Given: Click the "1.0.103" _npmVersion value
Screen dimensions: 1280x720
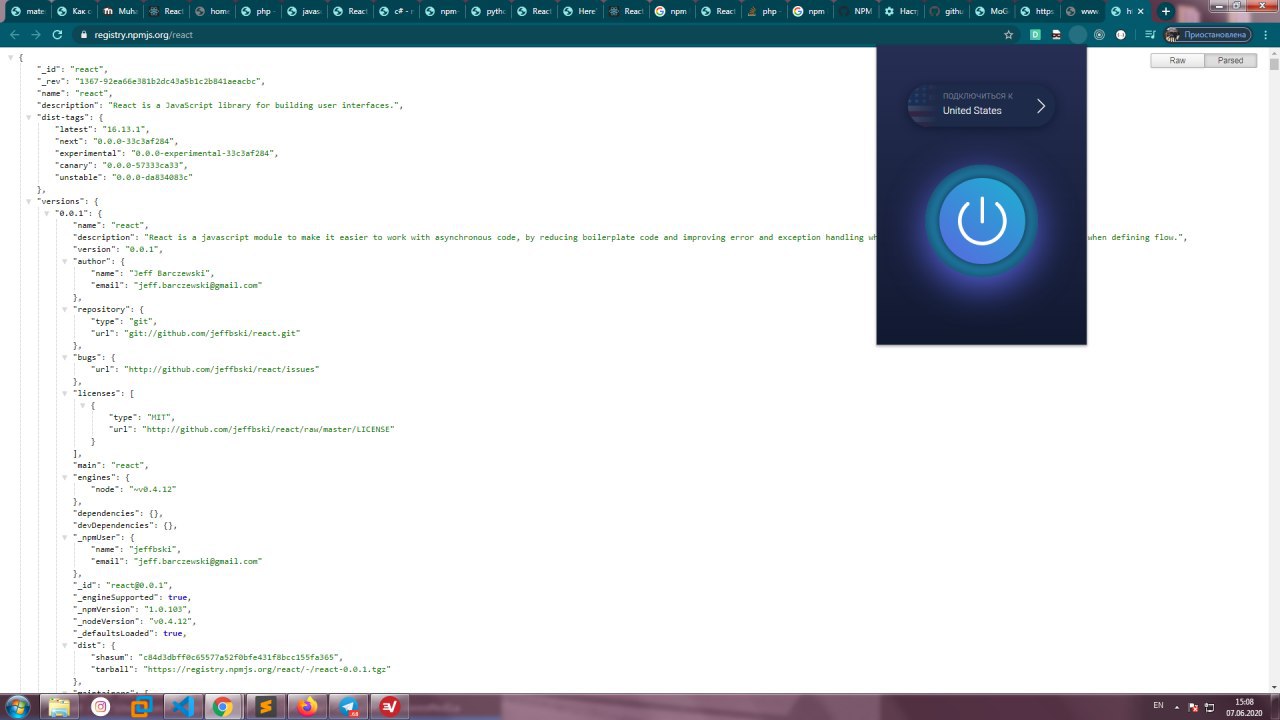Looking at the screenshot, I should click(x=163, y=609).
